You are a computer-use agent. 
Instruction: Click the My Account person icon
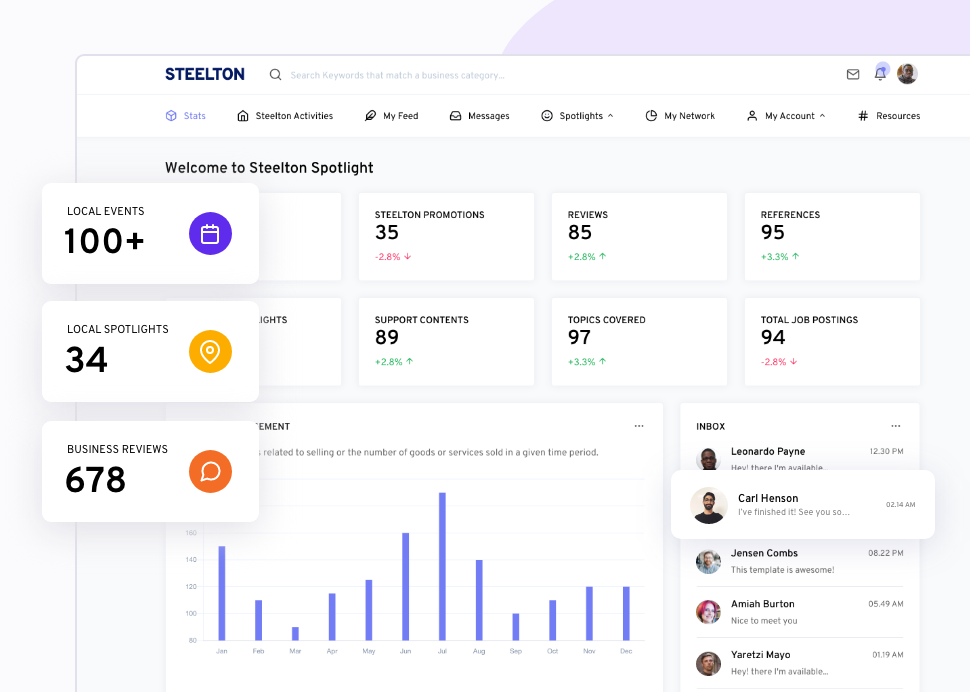752,116
